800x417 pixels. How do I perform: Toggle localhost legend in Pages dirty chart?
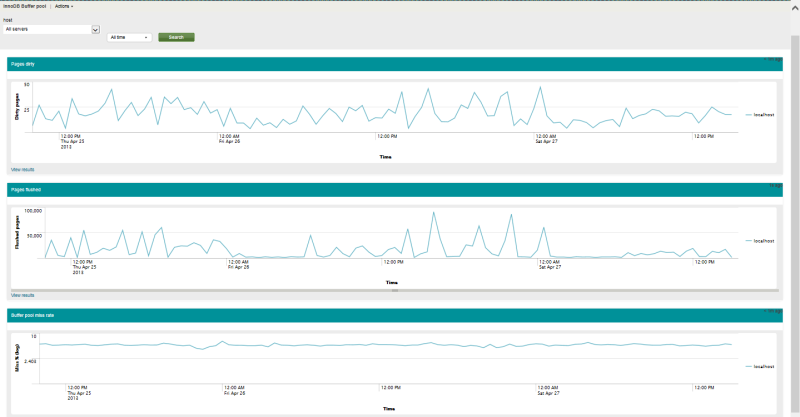[x=760, y=115]
